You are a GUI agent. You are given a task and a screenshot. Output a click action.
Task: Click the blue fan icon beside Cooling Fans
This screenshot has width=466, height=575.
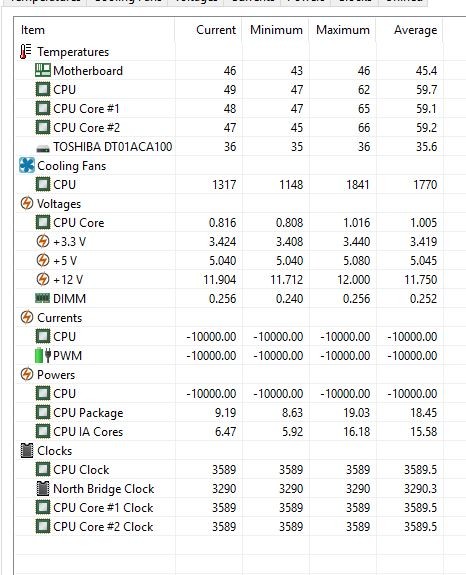click(27, 165)
